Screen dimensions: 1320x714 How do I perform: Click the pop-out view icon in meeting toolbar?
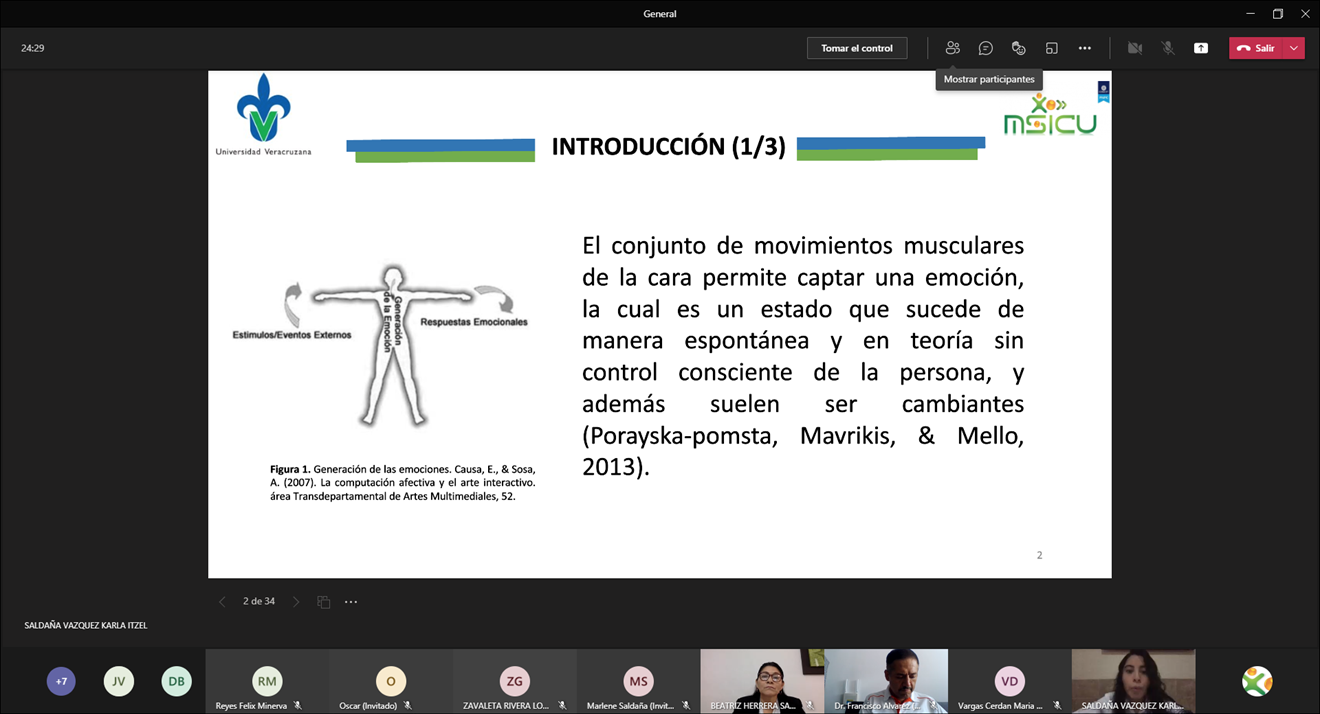[x=1051, y=48]
